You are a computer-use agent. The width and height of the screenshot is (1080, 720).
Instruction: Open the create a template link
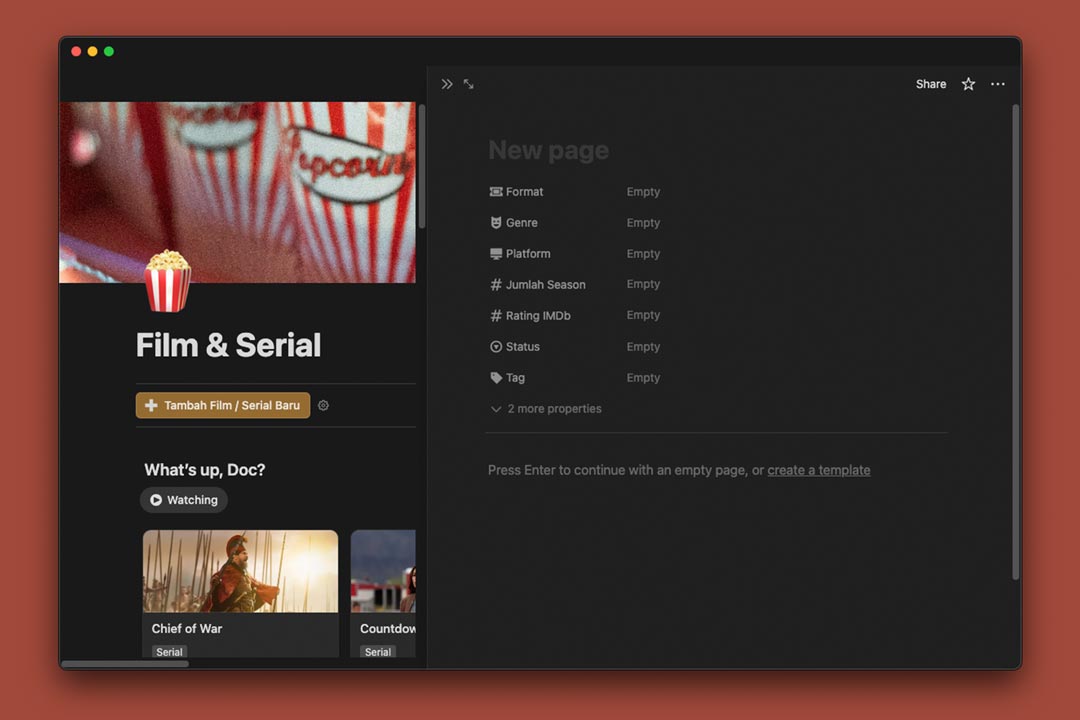(x=818, y=470)
